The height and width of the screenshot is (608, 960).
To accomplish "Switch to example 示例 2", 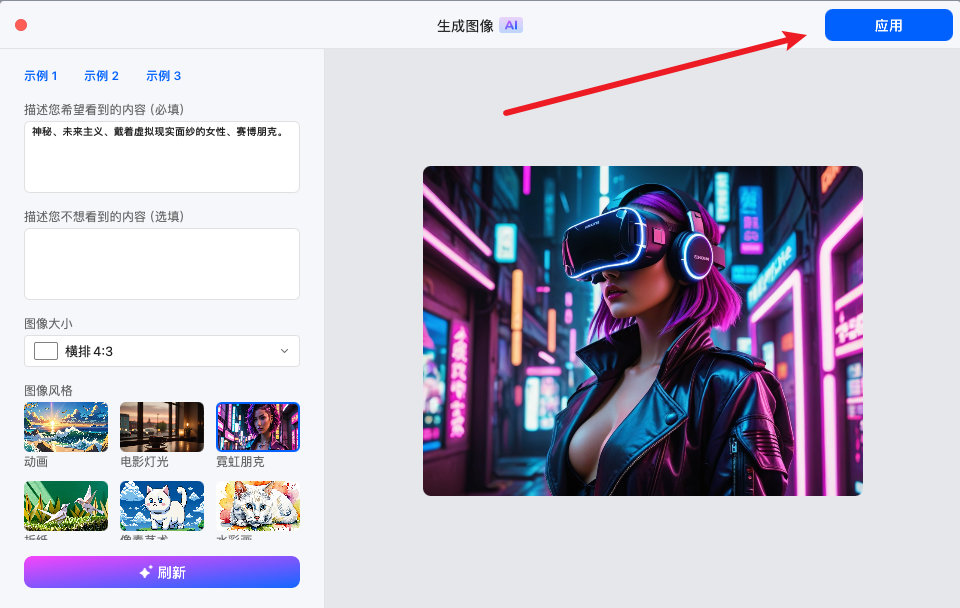I will click(101, 75).
